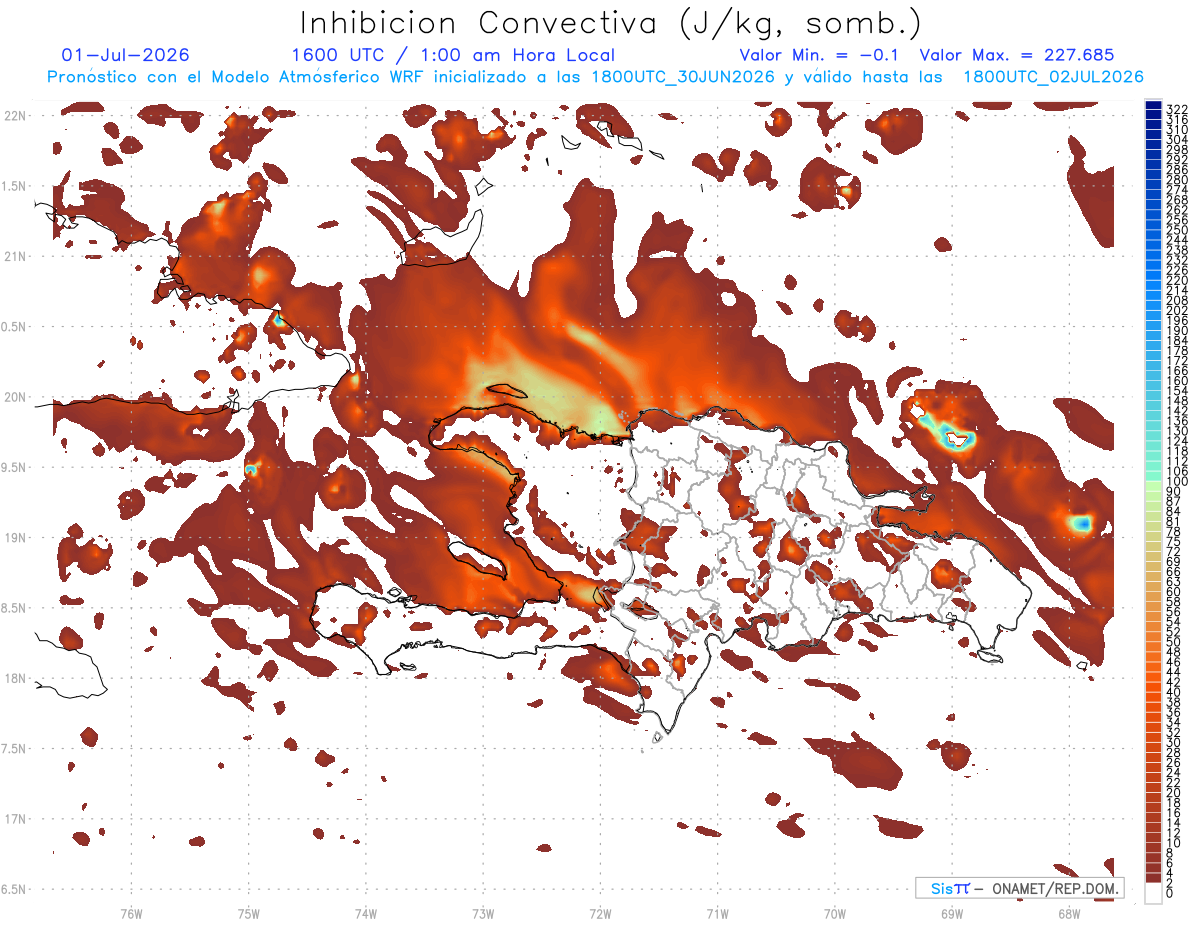Click the '69W' longitude label
1200x927 pixels.
tap(952, 913)
